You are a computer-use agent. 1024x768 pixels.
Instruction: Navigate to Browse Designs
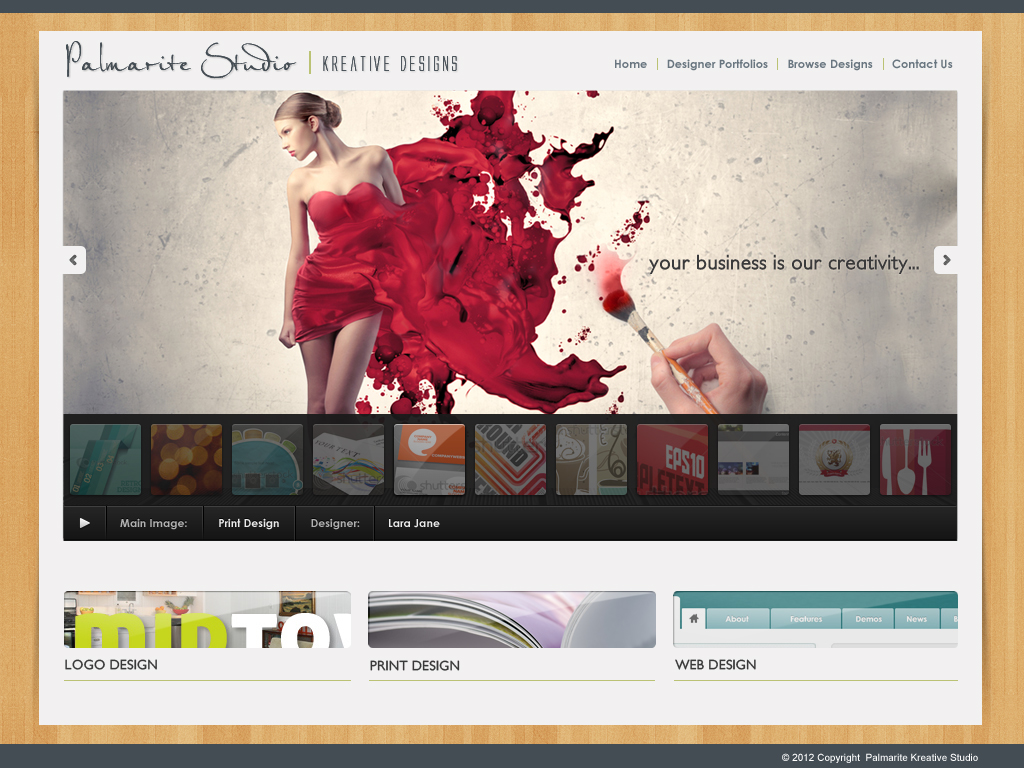pyautogui.click(x=829, y=64)
